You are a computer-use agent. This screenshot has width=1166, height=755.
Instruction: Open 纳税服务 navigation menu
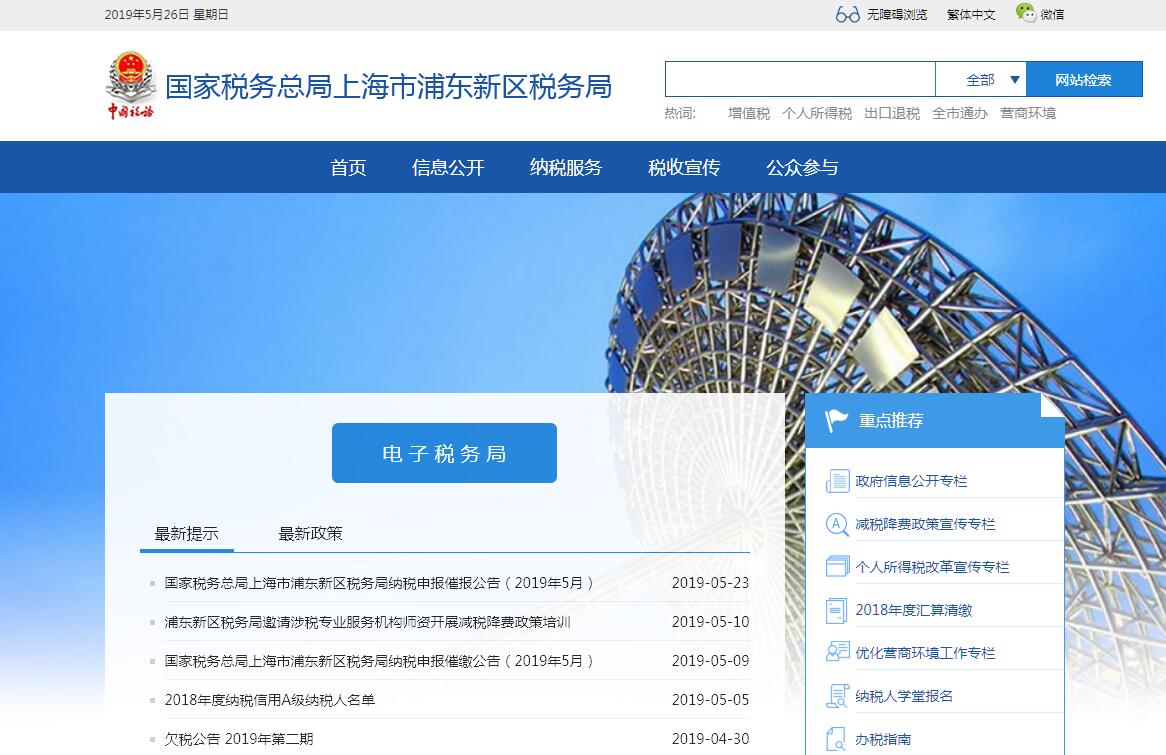pos(566,167)
